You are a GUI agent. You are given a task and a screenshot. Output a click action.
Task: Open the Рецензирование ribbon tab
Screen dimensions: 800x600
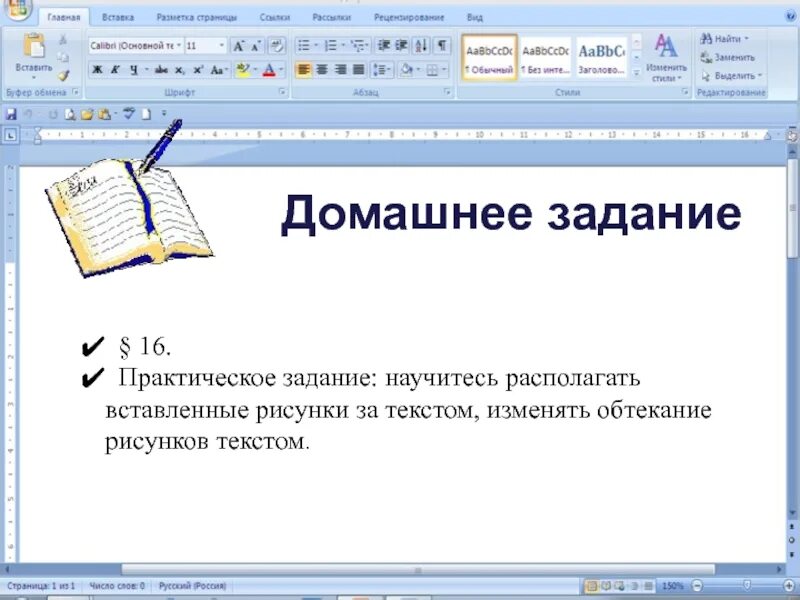coord(409,17)
